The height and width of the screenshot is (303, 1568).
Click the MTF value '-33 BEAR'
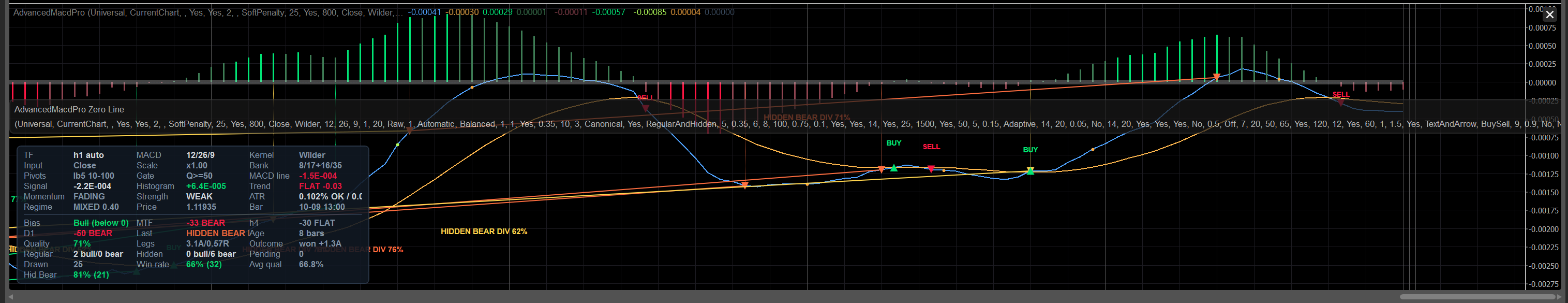[x=206, y=223]
